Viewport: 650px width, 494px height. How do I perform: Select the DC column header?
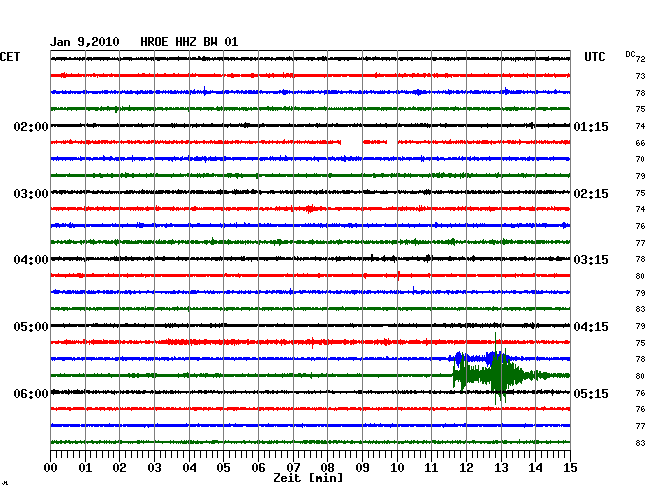[630, 54]
